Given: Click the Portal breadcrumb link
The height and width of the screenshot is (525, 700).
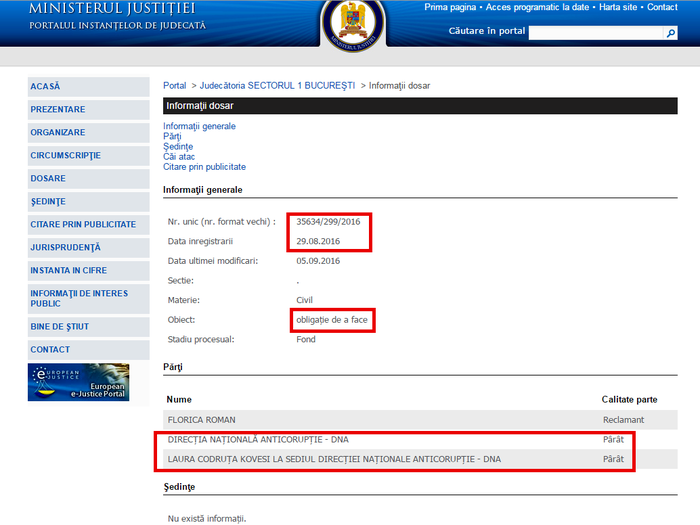Looking at the screenshot, I should point(175,85).
